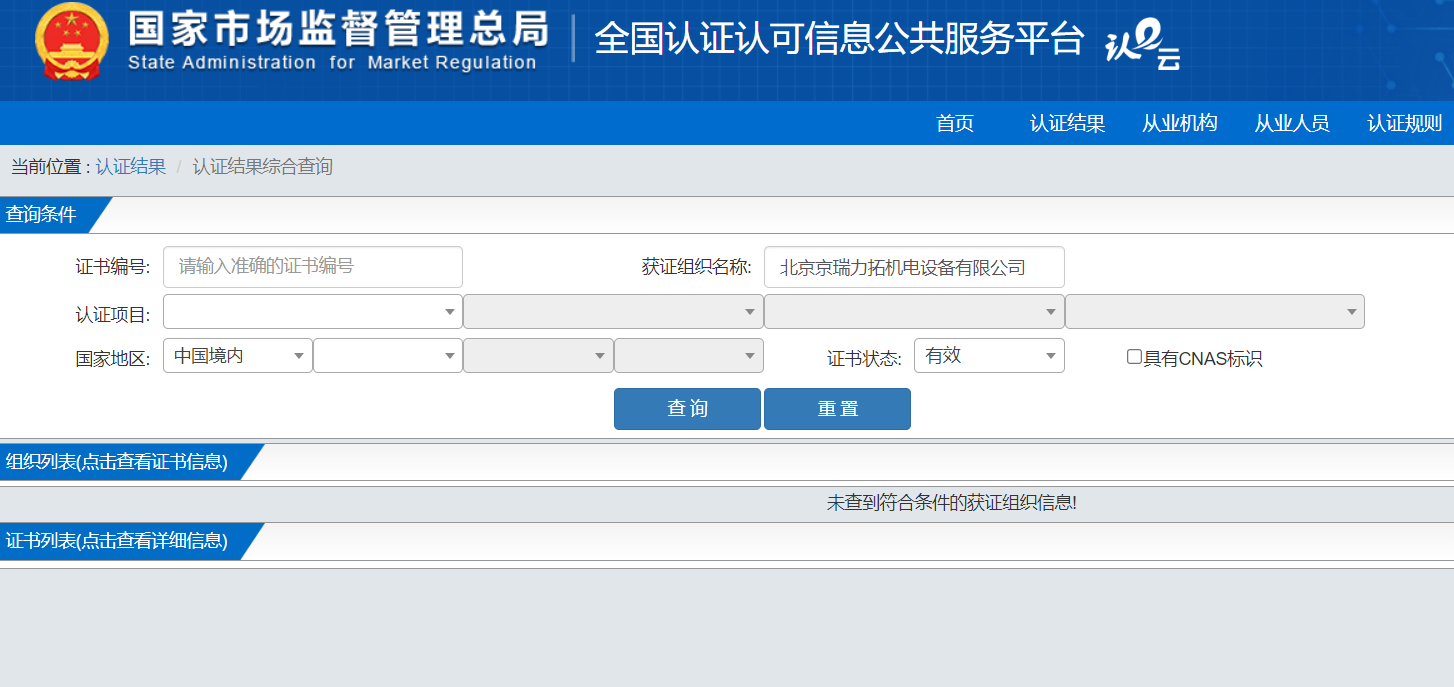
Task: Focus the 证书编号 input field
Action: (313, 267)
